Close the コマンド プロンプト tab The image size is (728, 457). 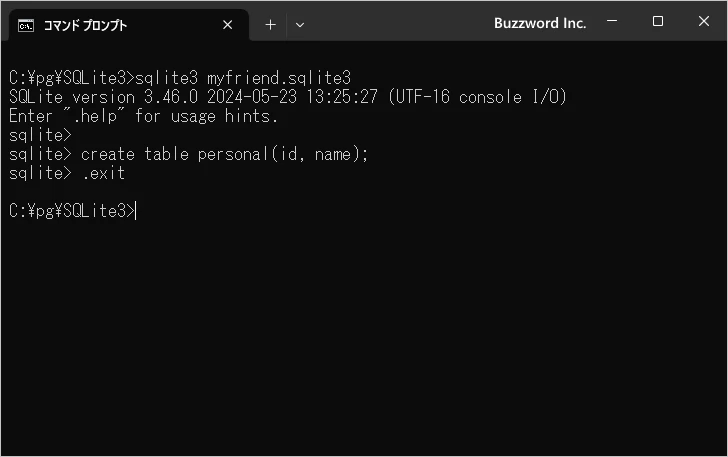coord(228,25)
